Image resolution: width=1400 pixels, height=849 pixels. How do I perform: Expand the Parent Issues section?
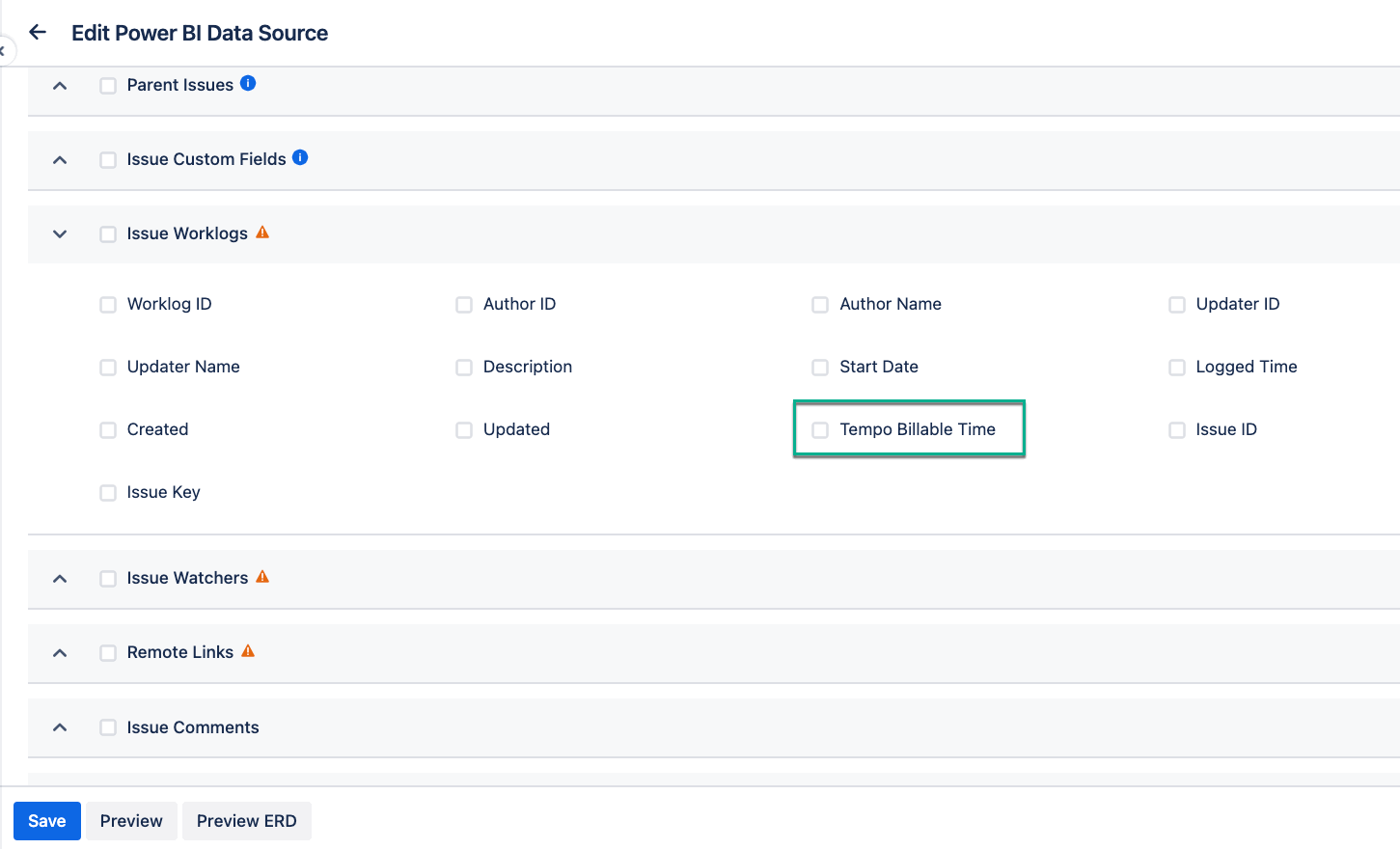59,85
